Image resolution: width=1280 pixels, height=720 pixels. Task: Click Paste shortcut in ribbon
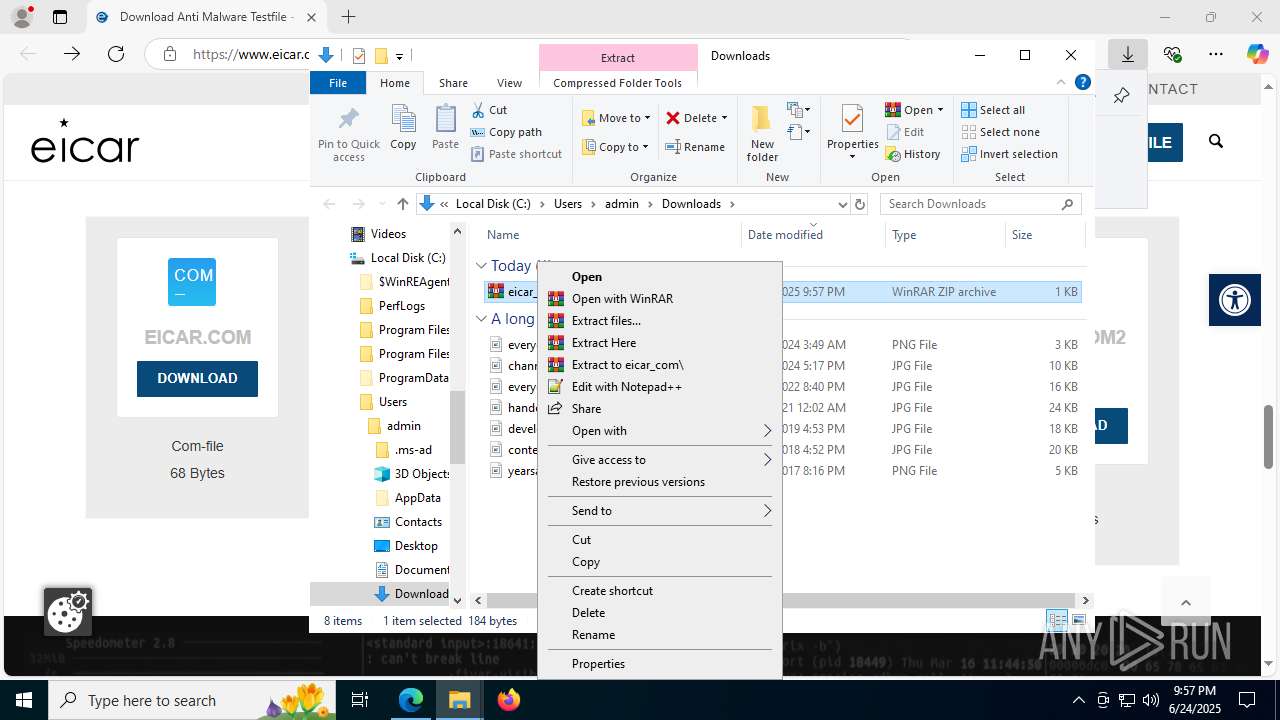[516, 154]
